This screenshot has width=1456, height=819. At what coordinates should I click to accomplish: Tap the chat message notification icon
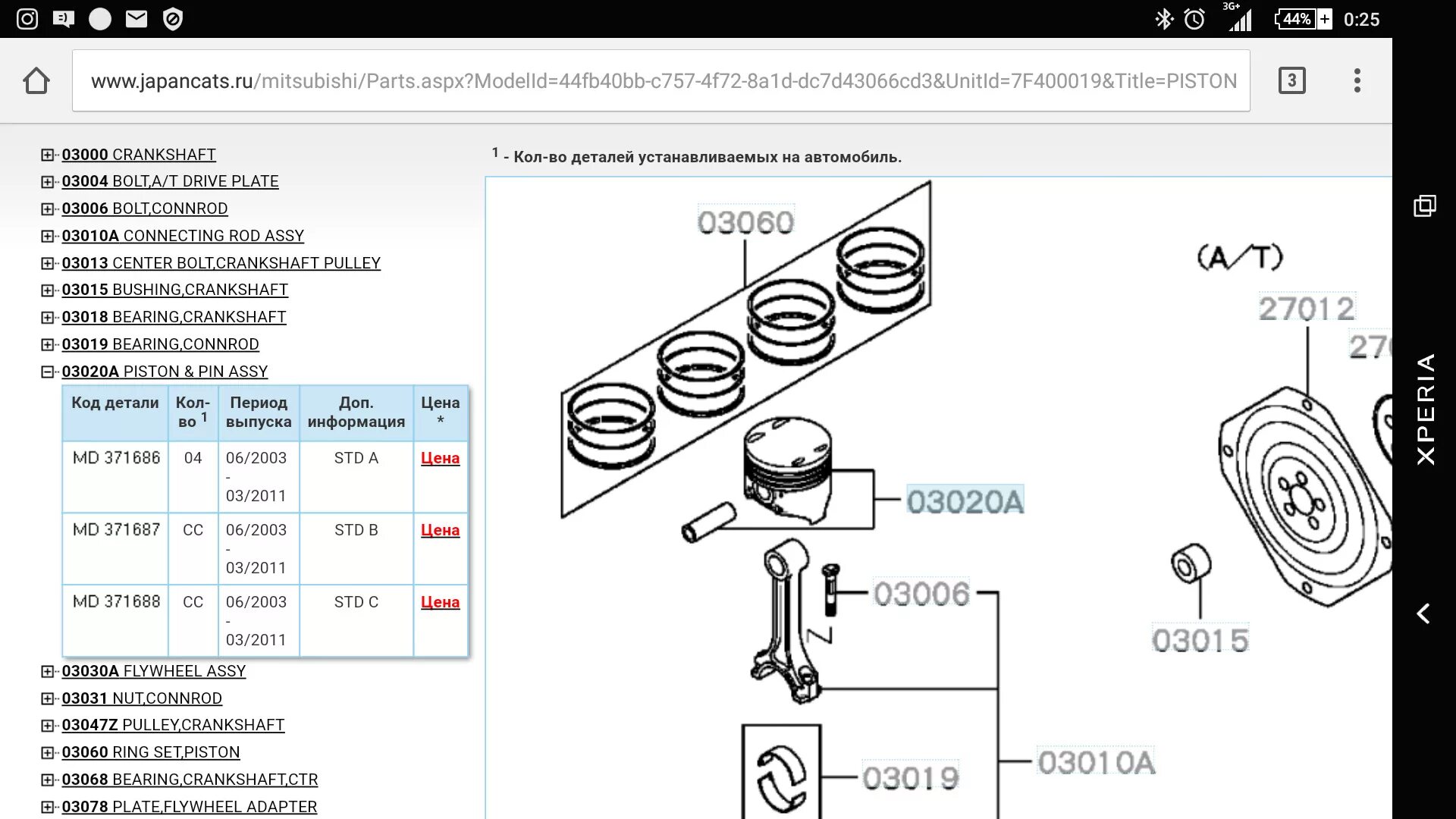tap(64, 19)
